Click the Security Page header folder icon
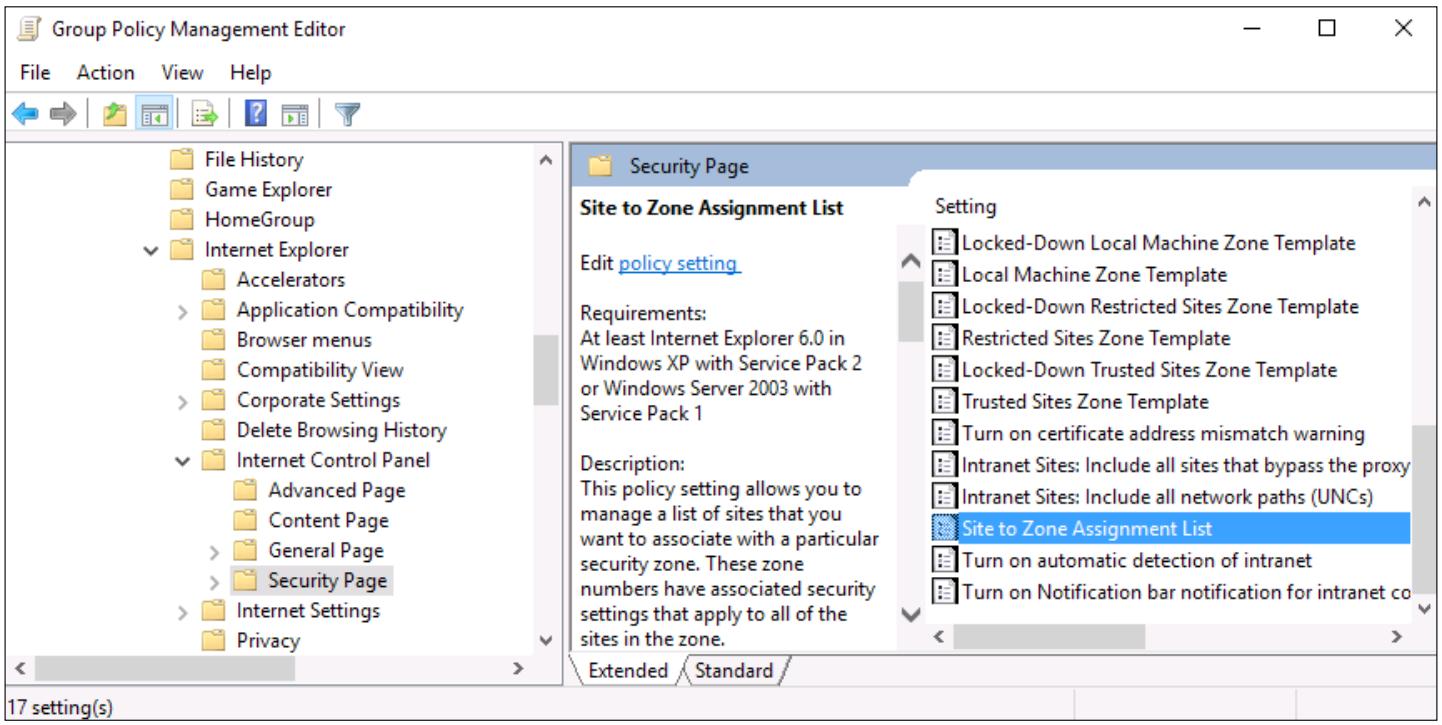 tap(600, 166)
